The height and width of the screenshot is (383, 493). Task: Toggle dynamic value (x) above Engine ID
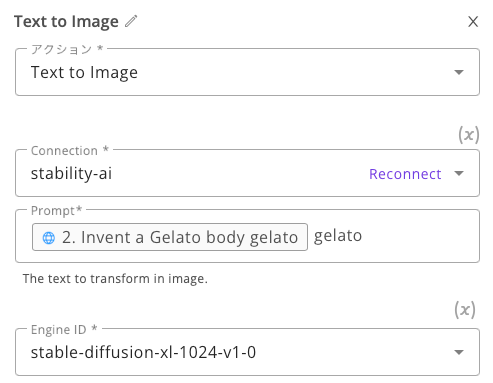tap(465, 310)
